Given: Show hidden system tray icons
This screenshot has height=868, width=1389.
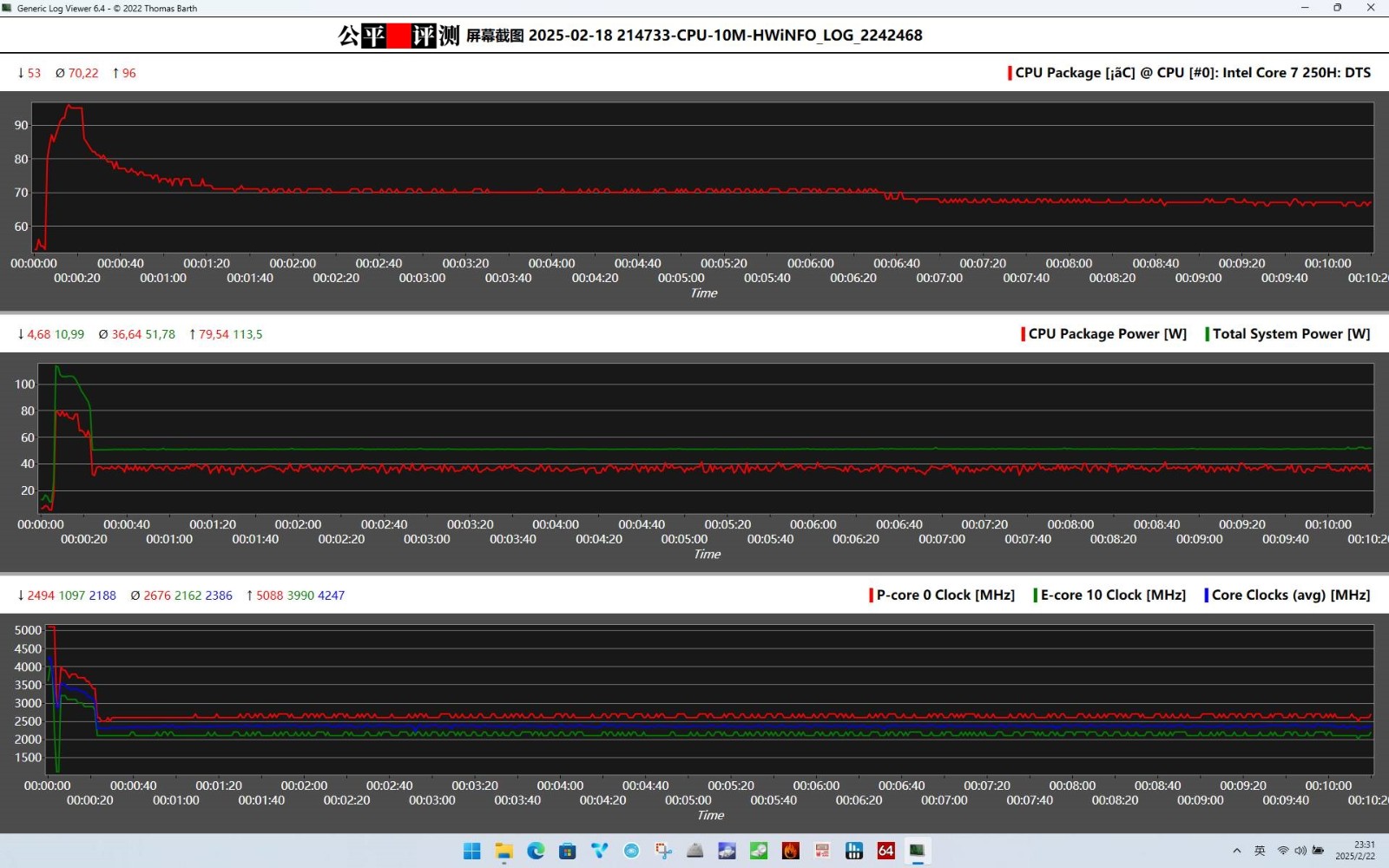Looking at the screenshot, I should 1237,851.
